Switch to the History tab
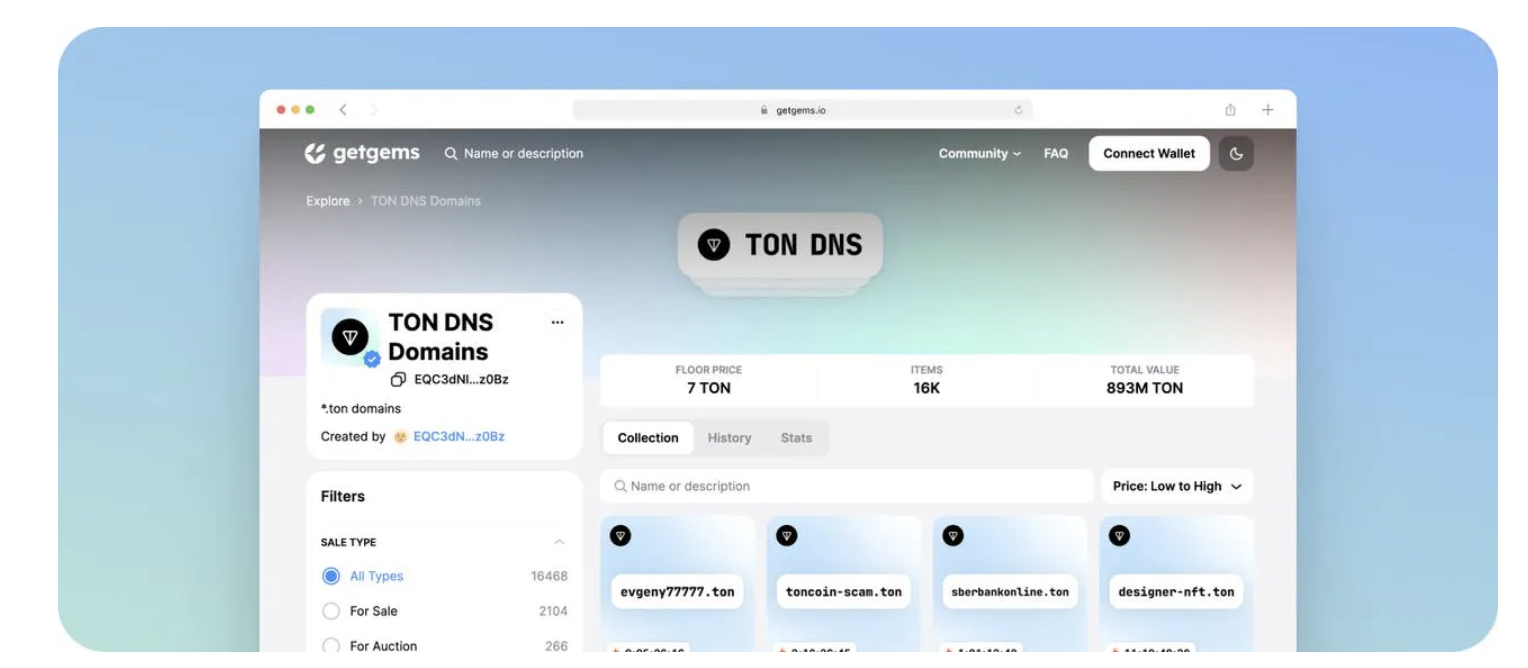 point(729,438)
